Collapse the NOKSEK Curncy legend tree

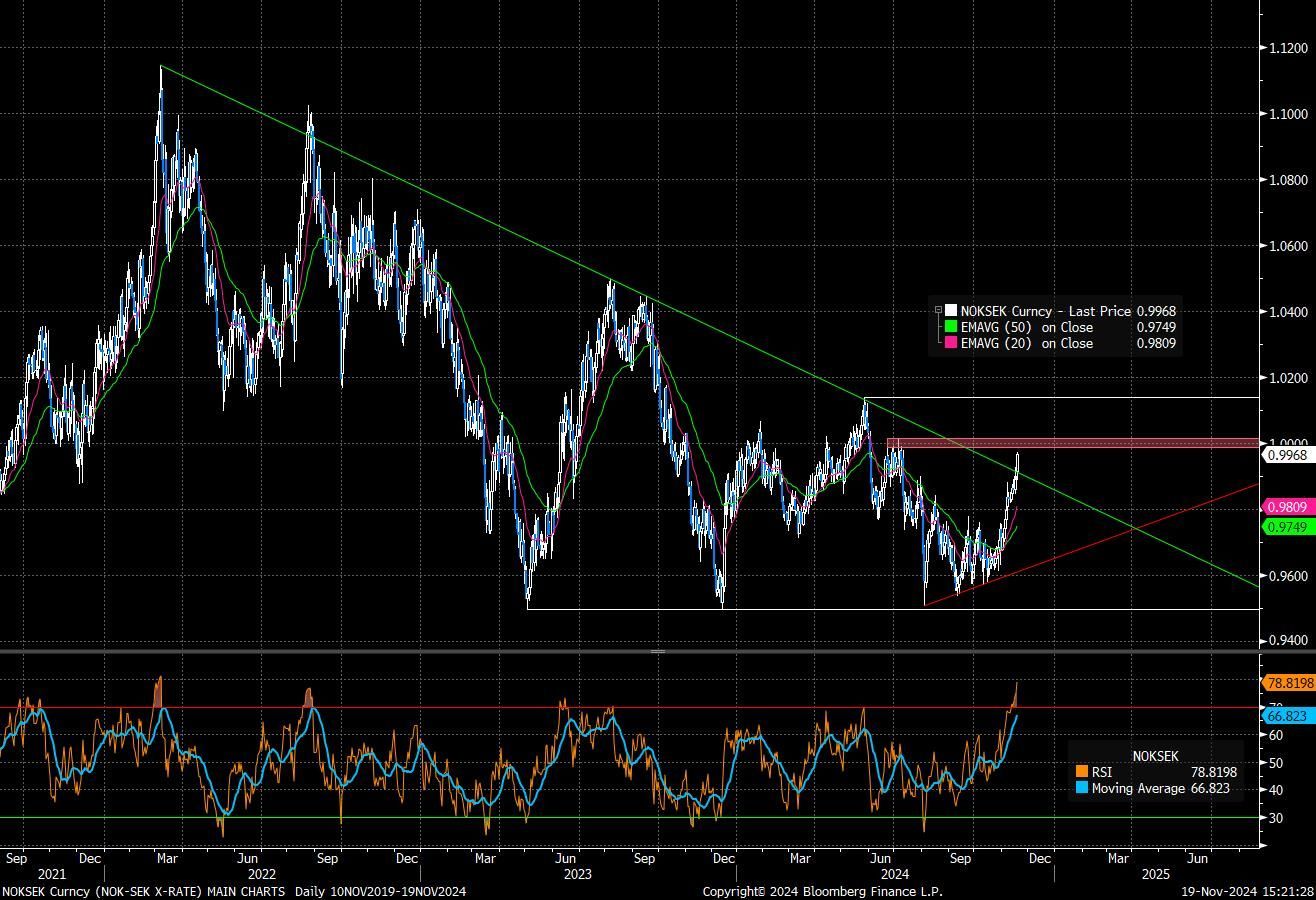pyautogui.click(x=938, y=311)
